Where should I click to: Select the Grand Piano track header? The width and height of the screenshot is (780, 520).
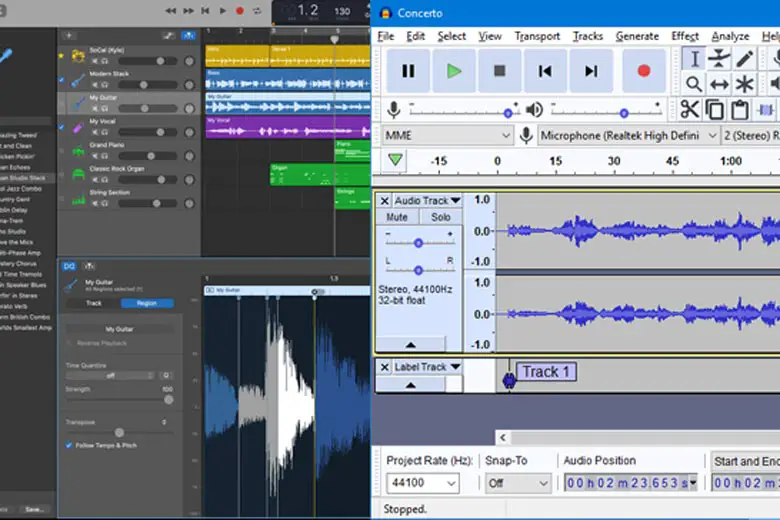pos(128,151)
